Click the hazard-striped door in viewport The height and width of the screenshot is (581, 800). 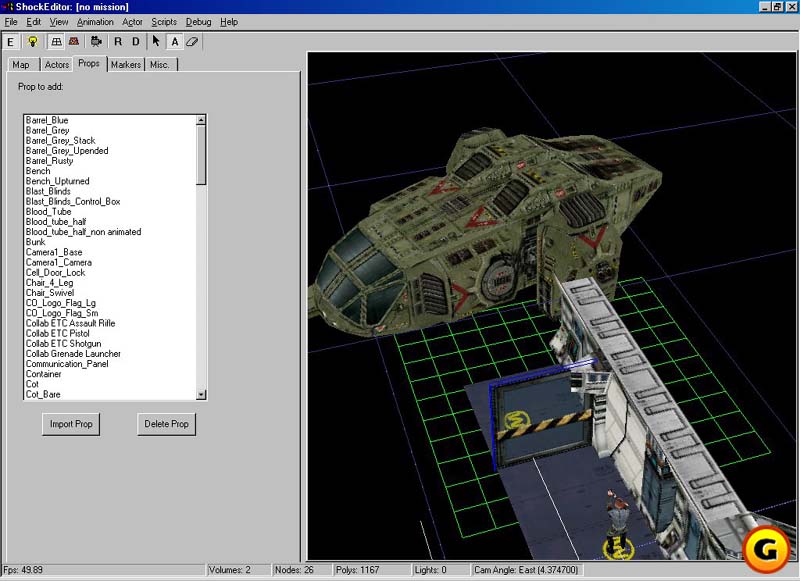click(x=543, y=421)
